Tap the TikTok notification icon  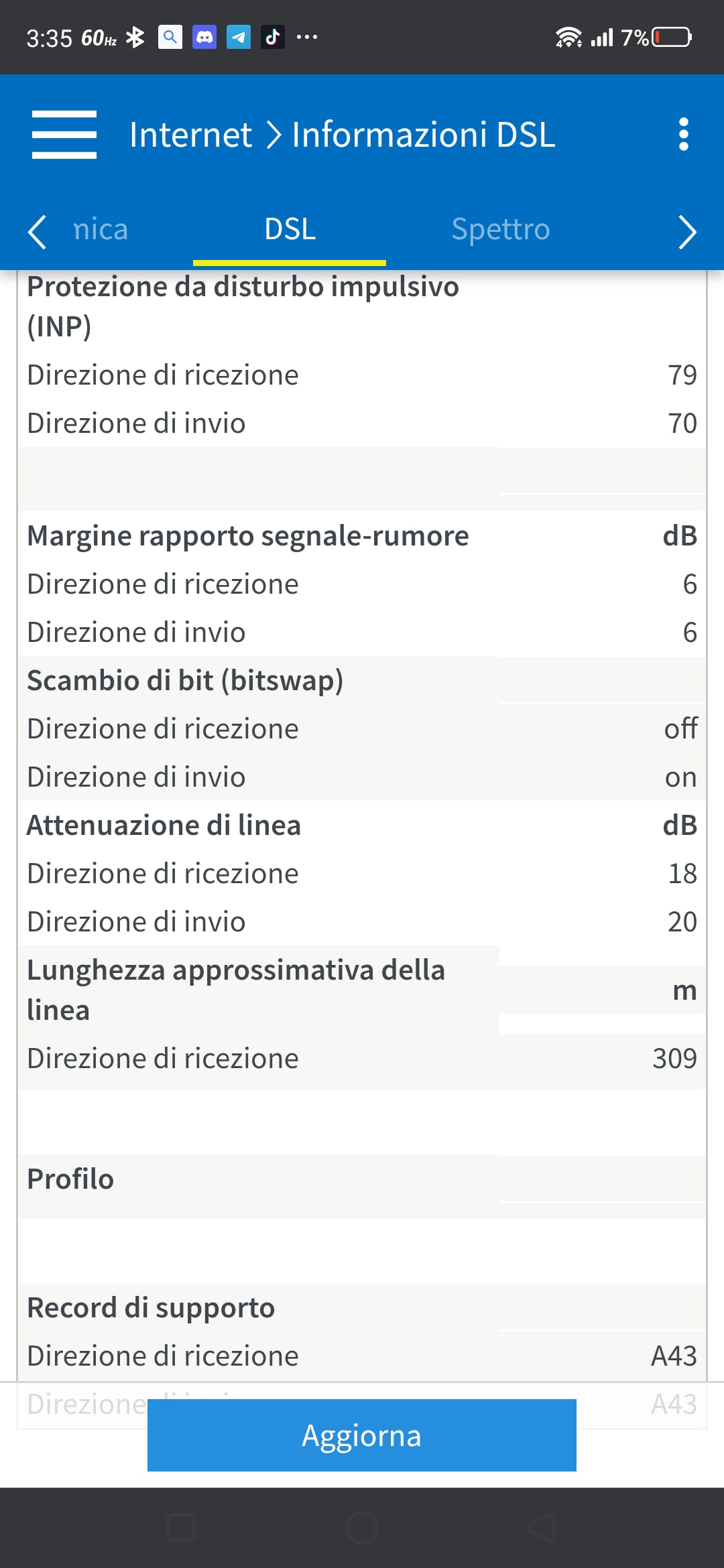(272, 37)
